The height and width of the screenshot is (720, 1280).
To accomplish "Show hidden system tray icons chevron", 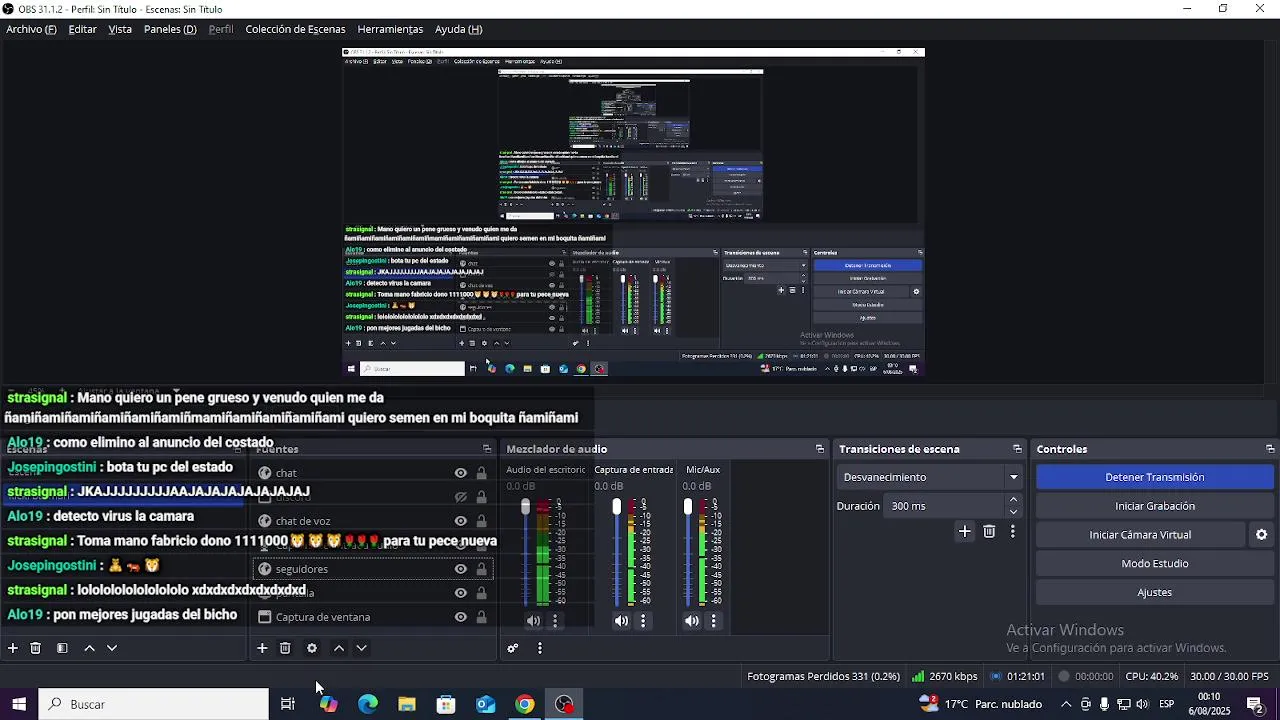I will point(1066,704).
